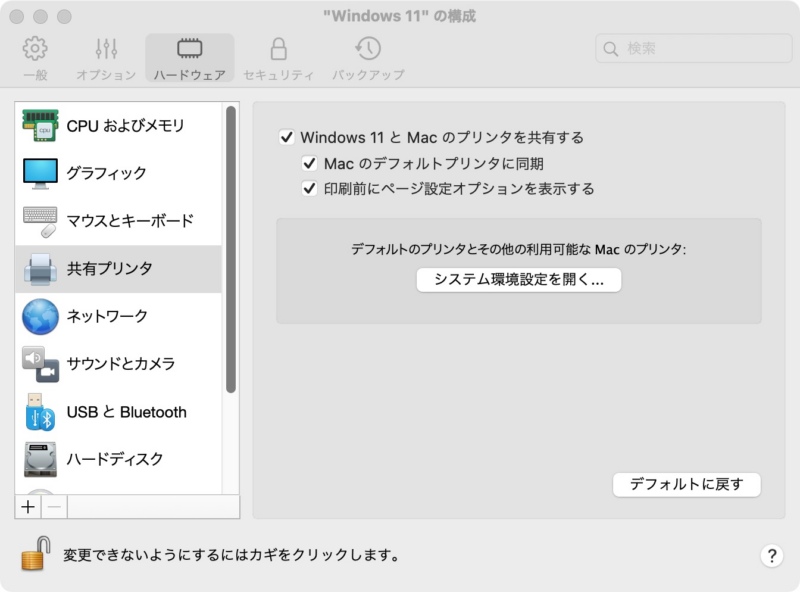Image resolution: width=800 pixels, height=592 pixels.
Task: Toggle 印刷前にページ設定オプションを表示する checkbox
Action: [x=310, y=189]
